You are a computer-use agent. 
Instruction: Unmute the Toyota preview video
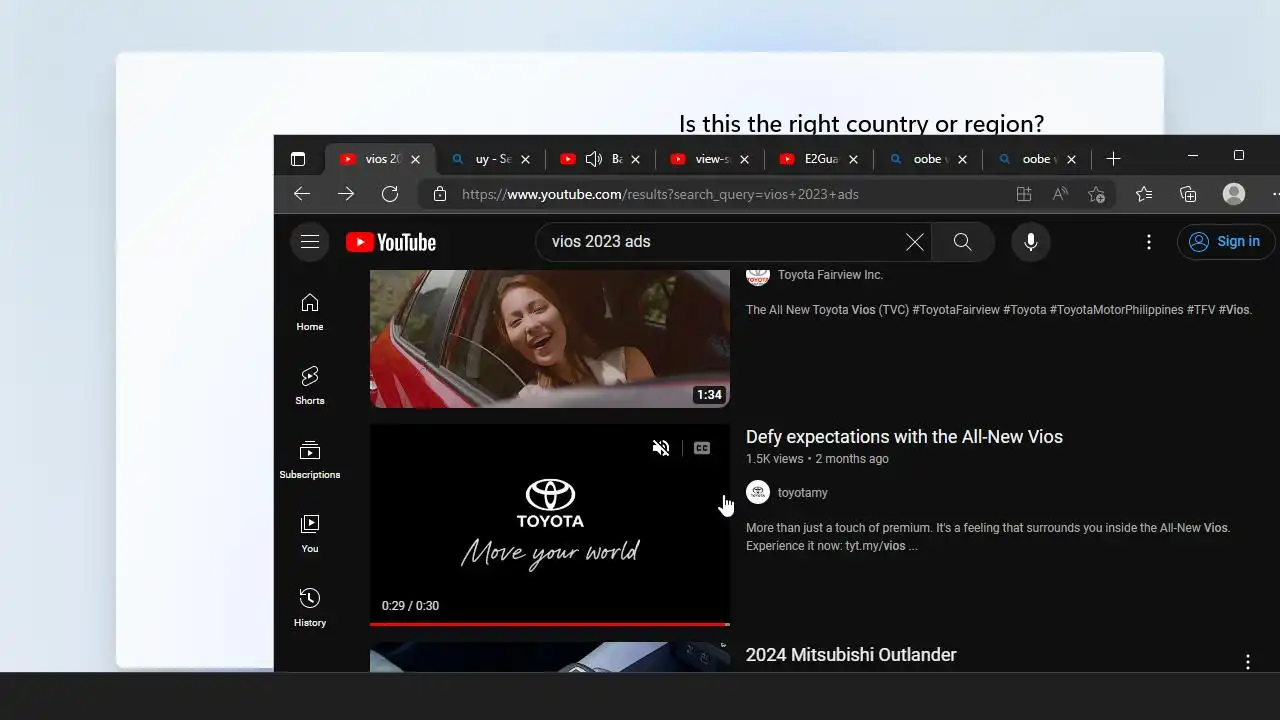(661, 448)
